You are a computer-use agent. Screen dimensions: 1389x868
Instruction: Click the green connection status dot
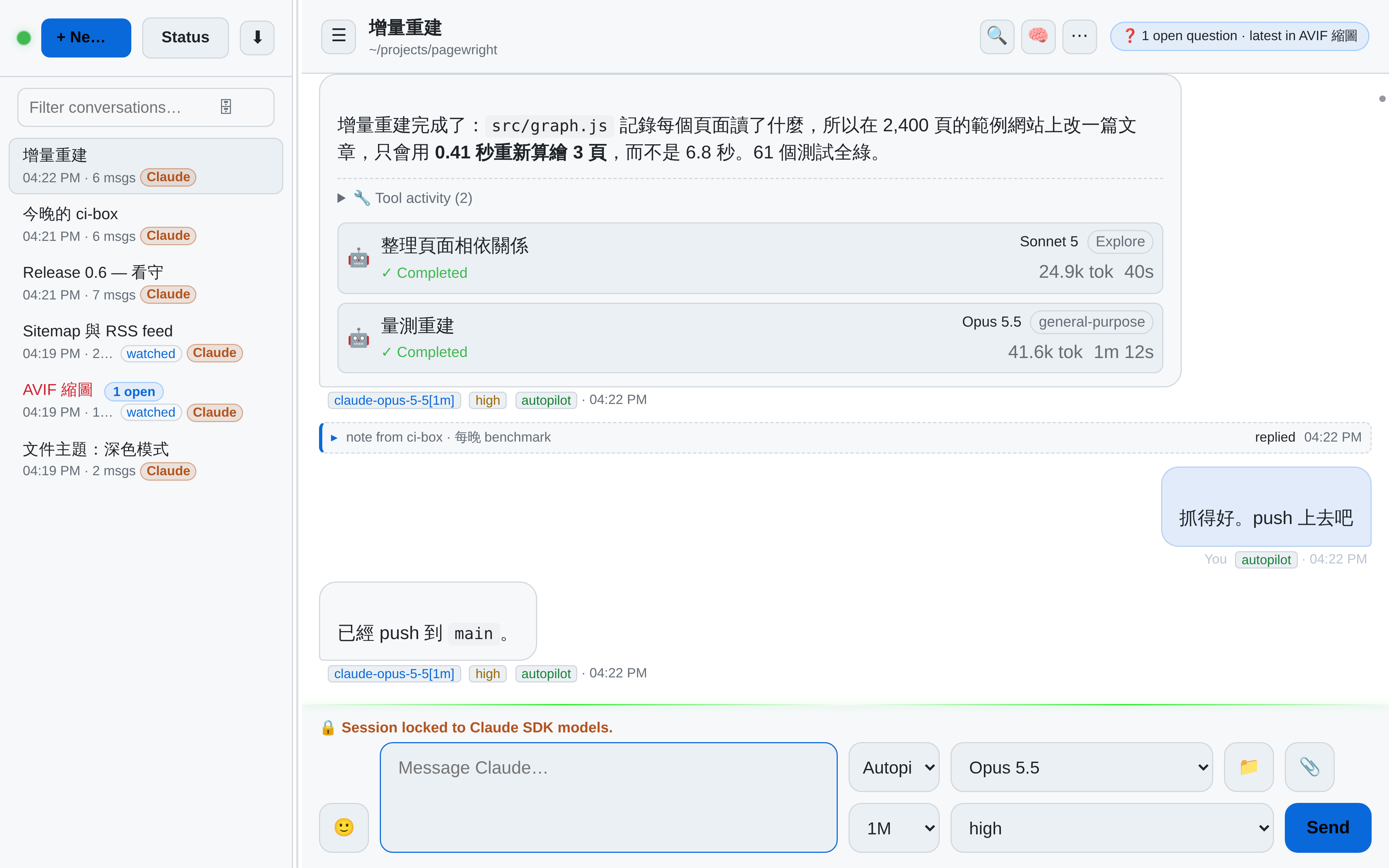pyautogui.click(x=24, y=38)
